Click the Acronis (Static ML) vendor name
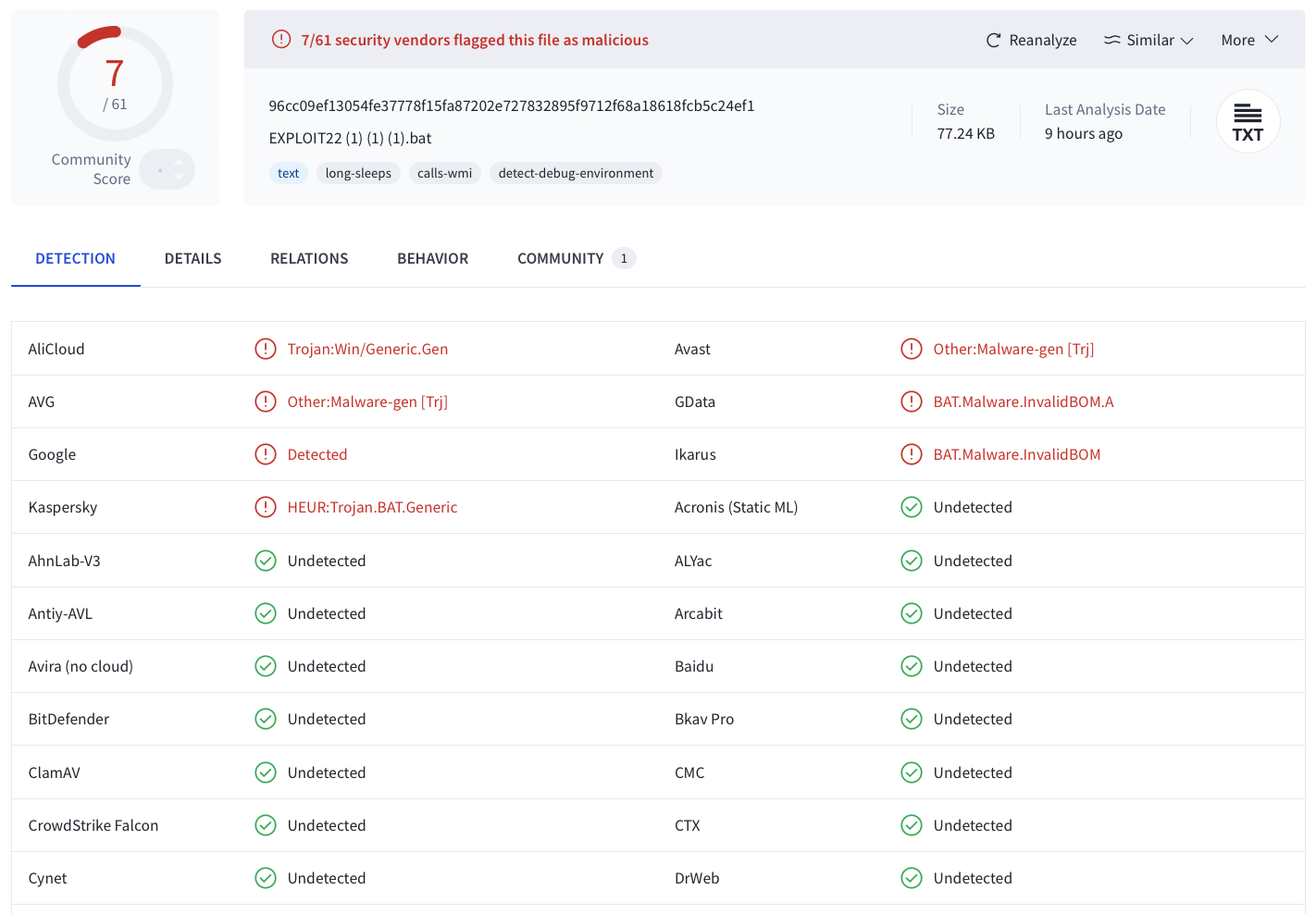 pos(736,507)
